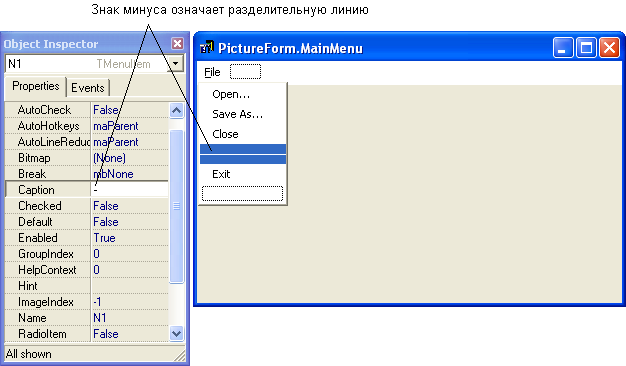The width and height of the screenshot is (626, 366).
Task: Close the PictureForm.MainMenu designer window
Action: point(610,48)
